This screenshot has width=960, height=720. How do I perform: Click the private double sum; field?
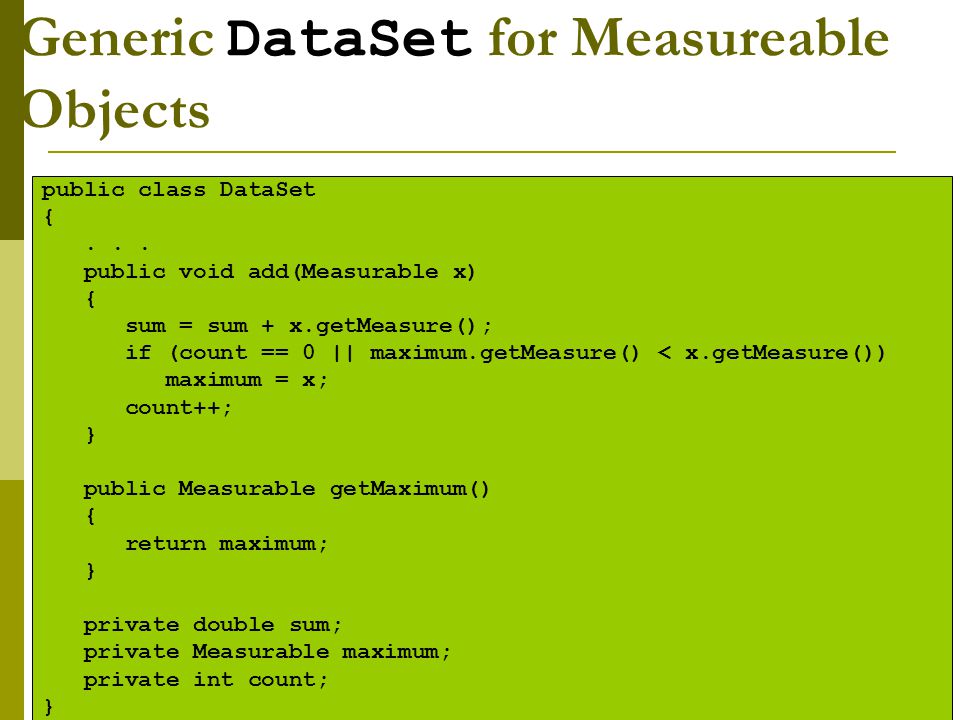(x=212, y=625)
